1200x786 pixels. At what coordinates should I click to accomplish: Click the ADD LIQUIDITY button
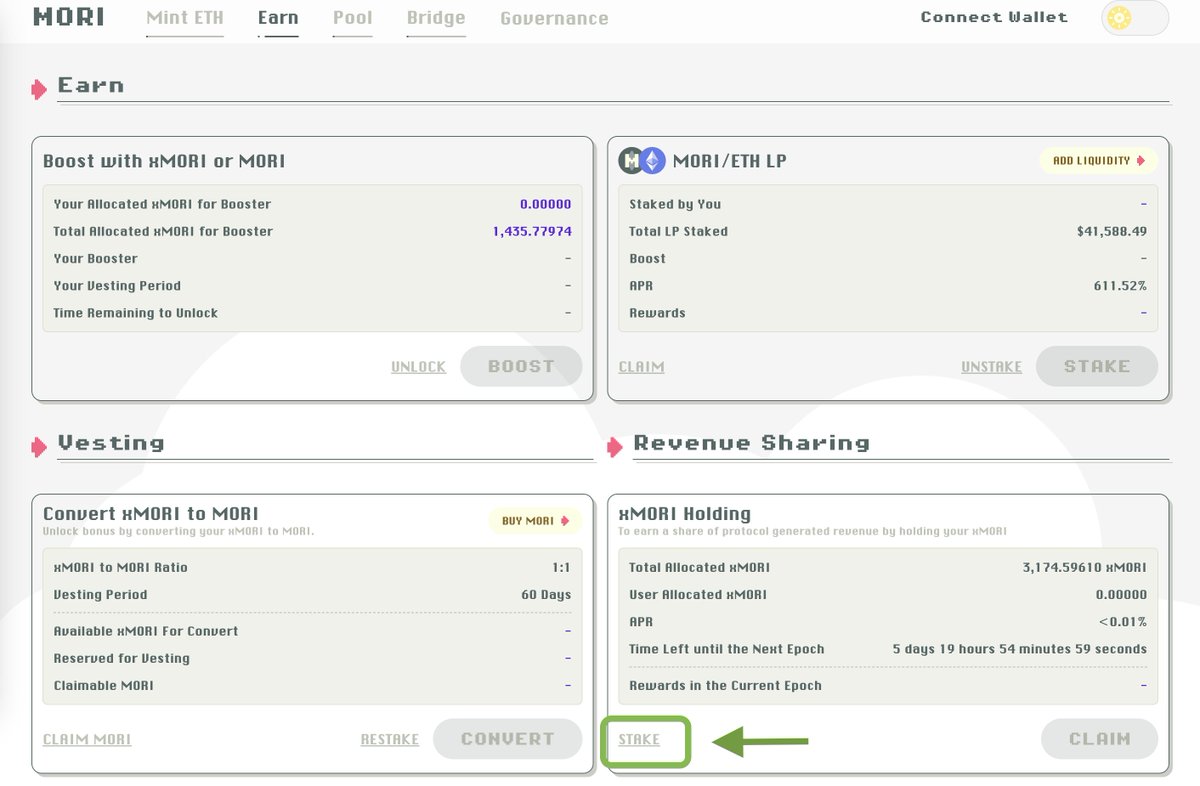(x=1099, y=160)
